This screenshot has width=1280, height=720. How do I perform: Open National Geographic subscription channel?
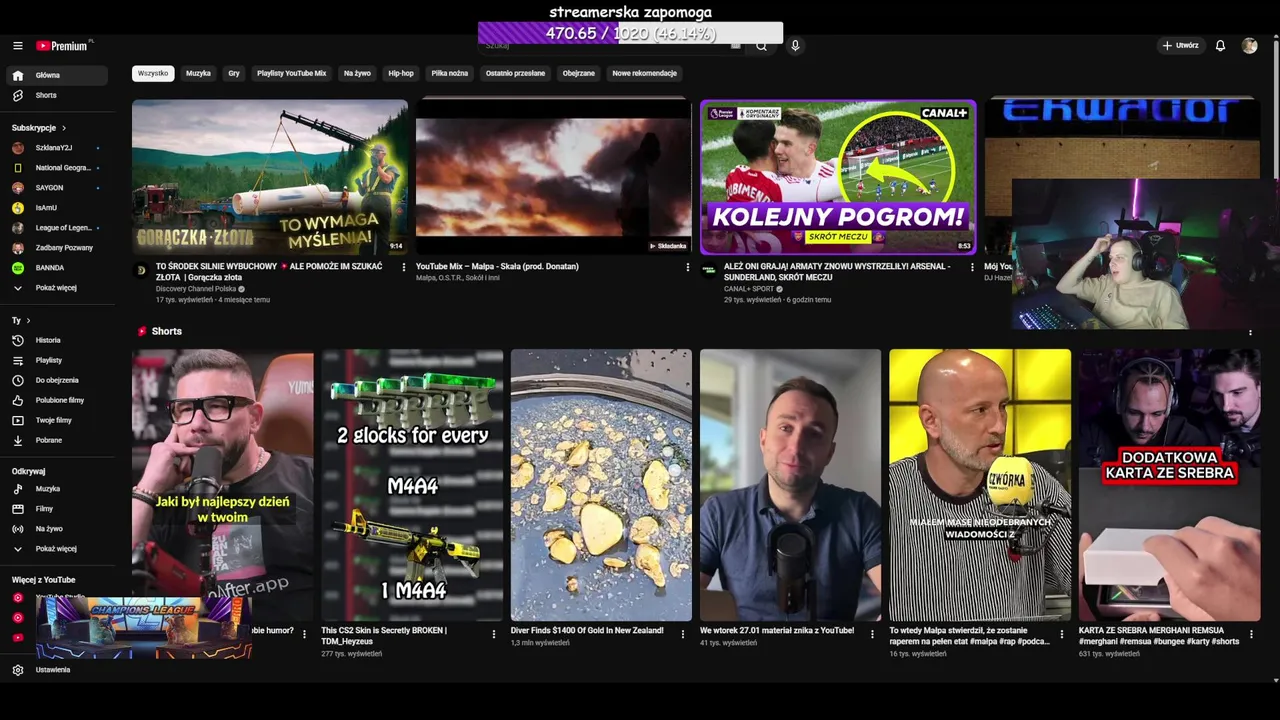(59, 168)
